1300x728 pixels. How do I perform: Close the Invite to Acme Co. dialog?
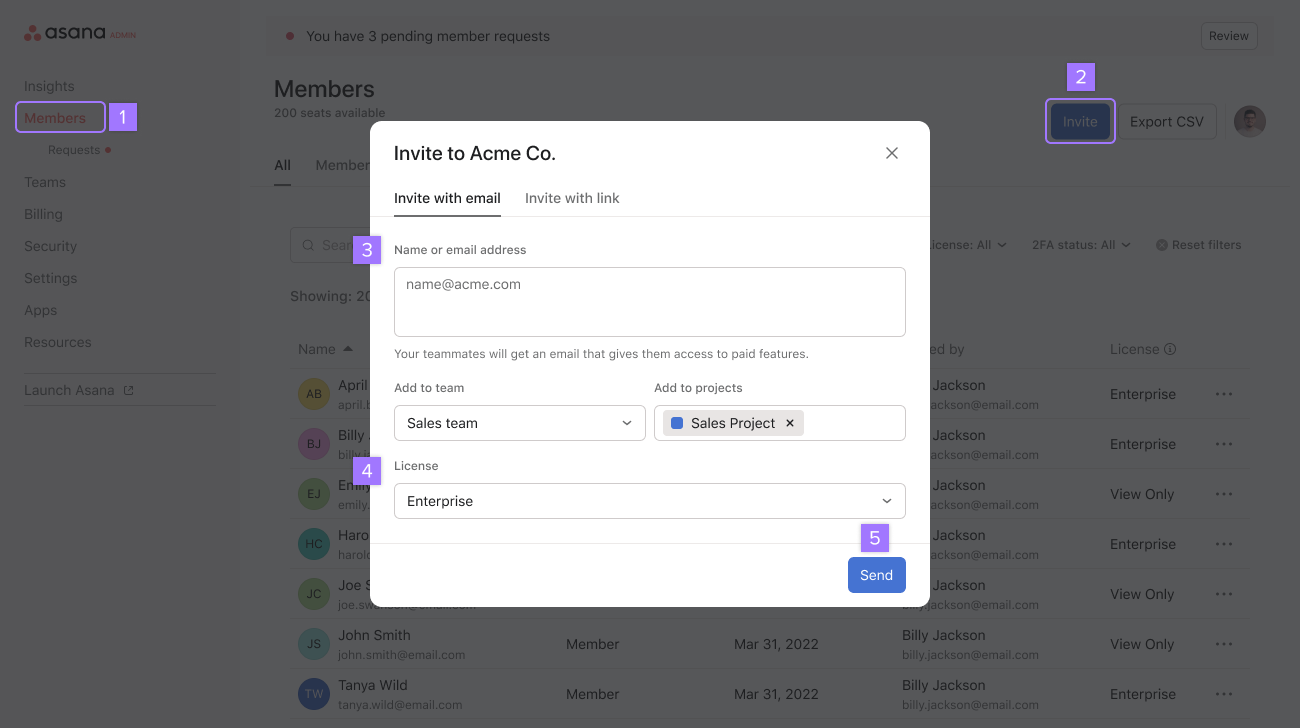pos(891,153)
